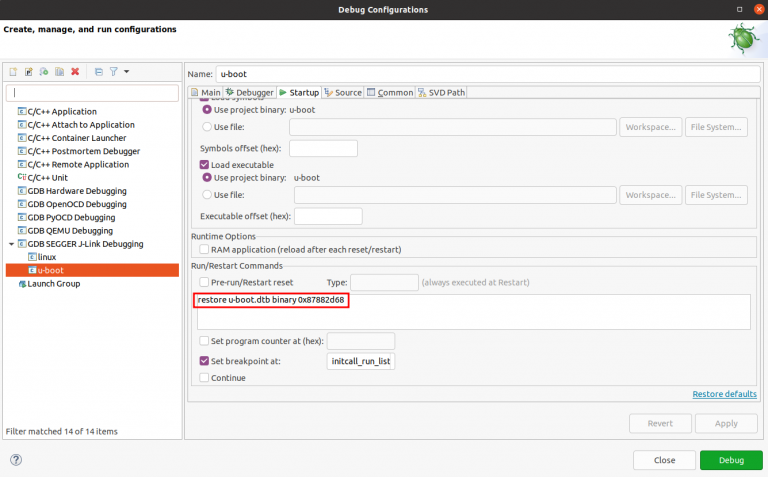
Task: Click the Collapse All icon in toolbar
Action: tap(98, 72)
